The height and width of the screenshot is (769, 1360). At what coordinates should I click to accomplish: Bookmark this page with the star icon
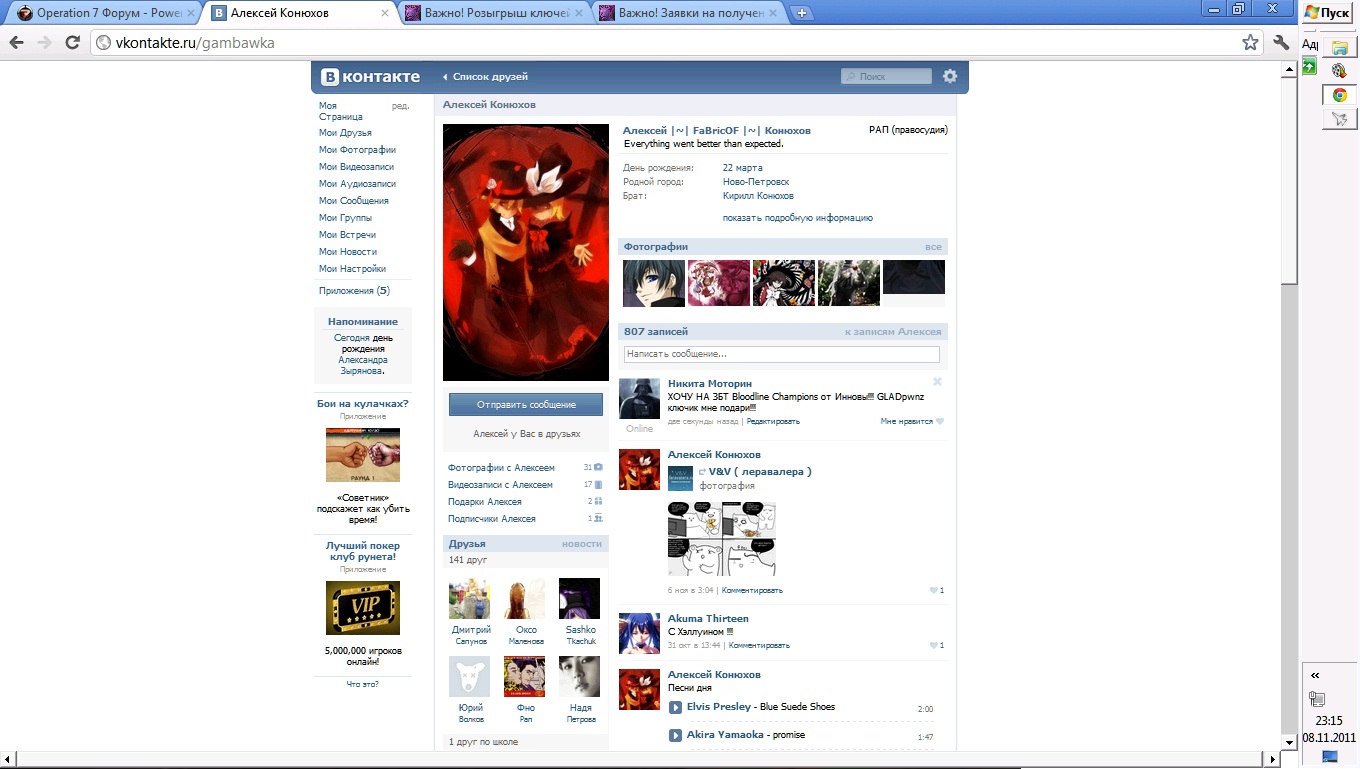[x=1250, y=43]
